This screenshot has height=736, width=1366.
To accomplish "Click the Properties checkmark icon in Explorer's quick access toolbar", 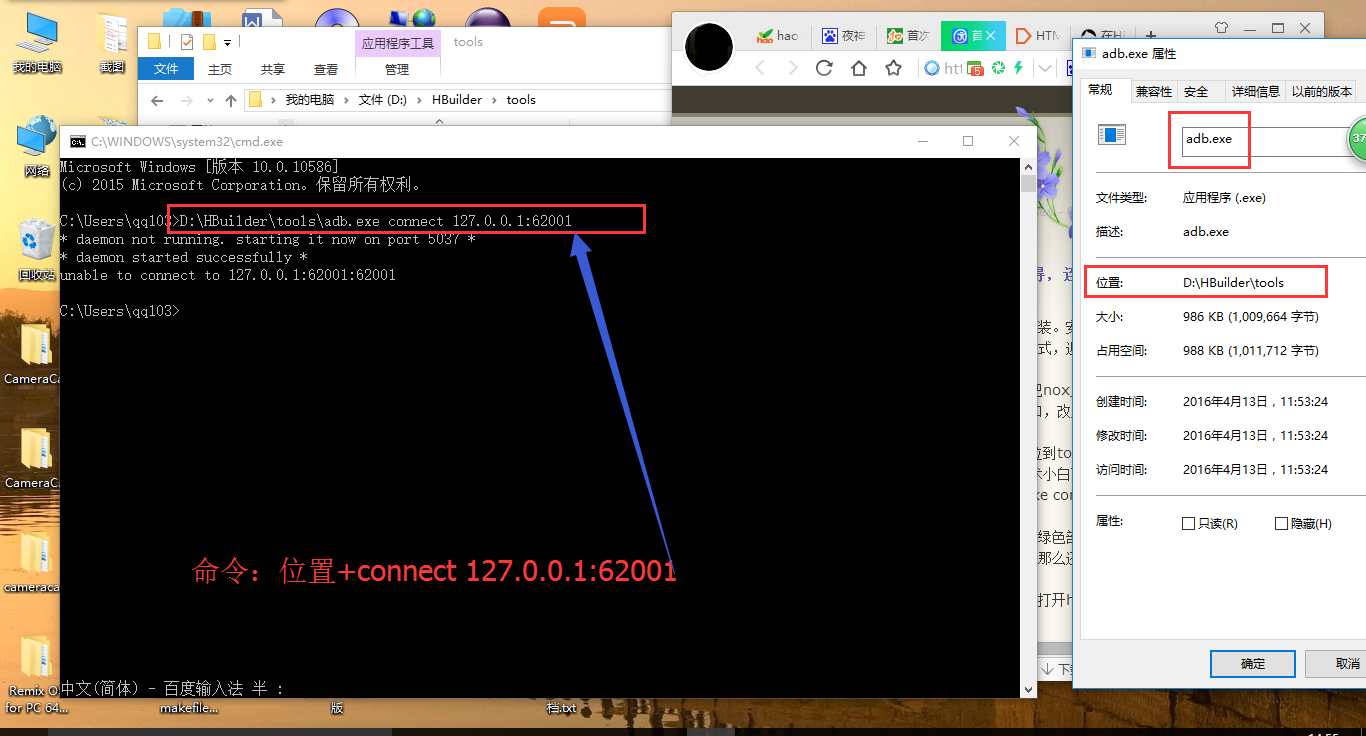I will (187, 42).
